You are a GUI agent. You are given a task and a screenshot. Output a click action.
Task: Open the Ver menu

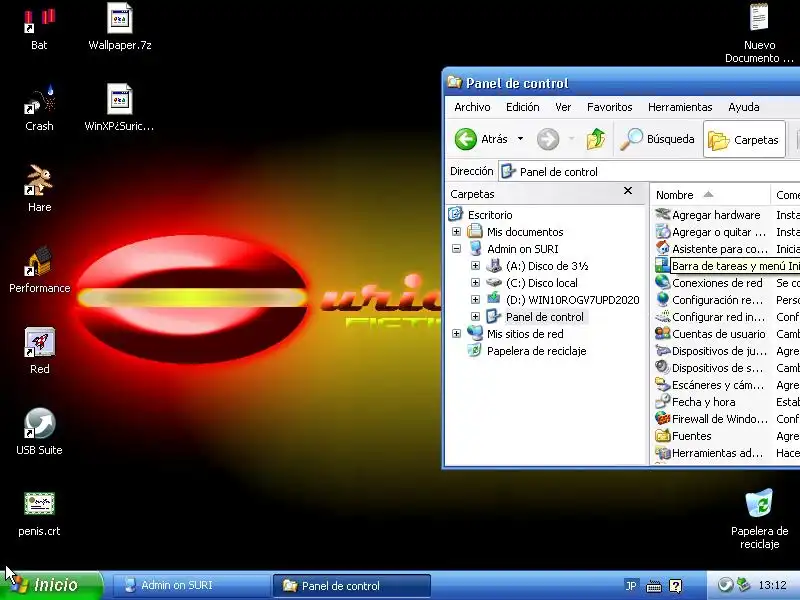pyautogui.click(x=563, y=107)
